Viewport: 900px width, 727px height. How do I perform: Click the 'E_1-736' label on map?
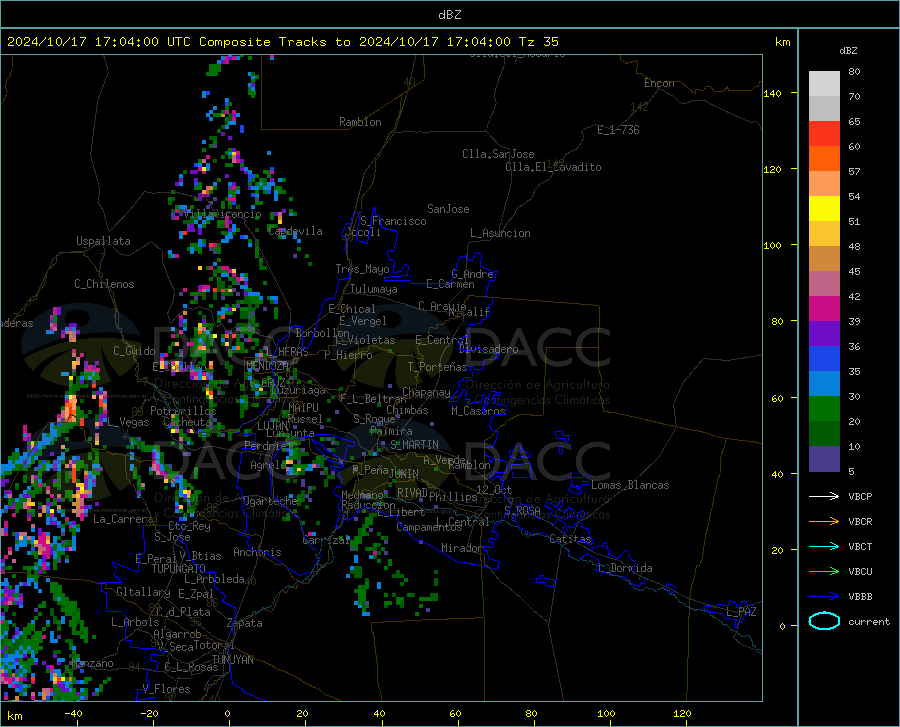pyautogui.click(x=618, y=130)
